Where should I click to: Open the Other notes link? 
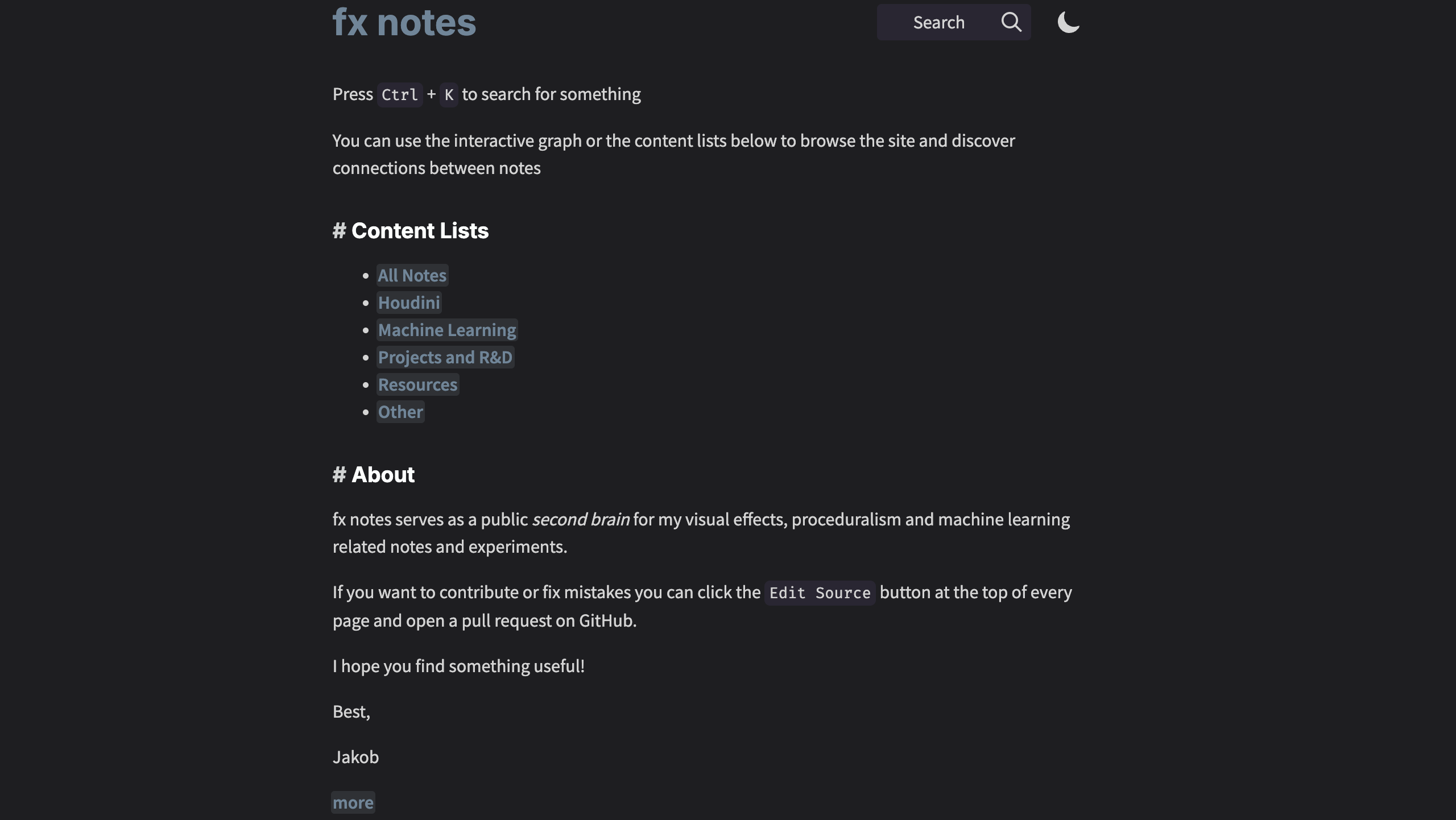tap(400, 412)
